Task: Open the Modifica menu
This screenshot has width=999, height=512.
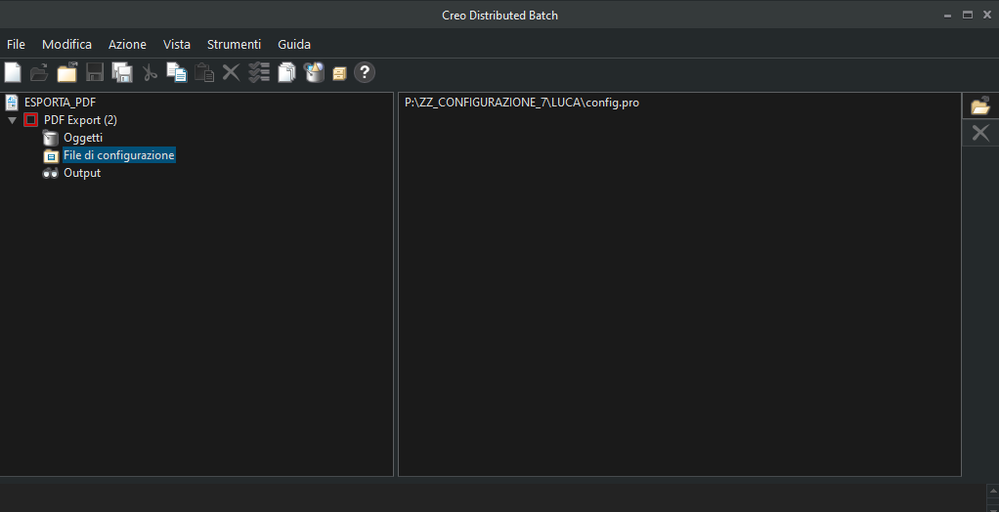Action: pyautogui.click(x=67, y=45)
